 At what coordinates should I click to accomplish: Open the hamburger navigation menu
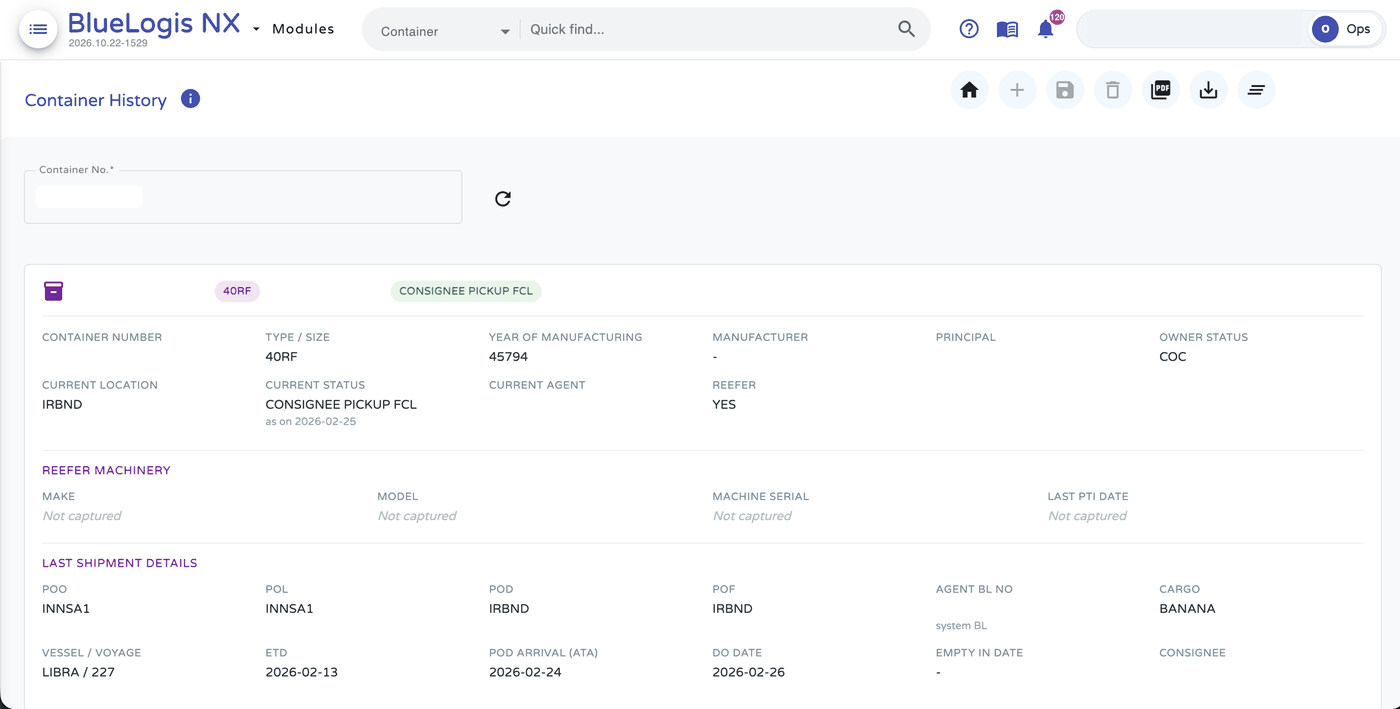click(38, 29)
